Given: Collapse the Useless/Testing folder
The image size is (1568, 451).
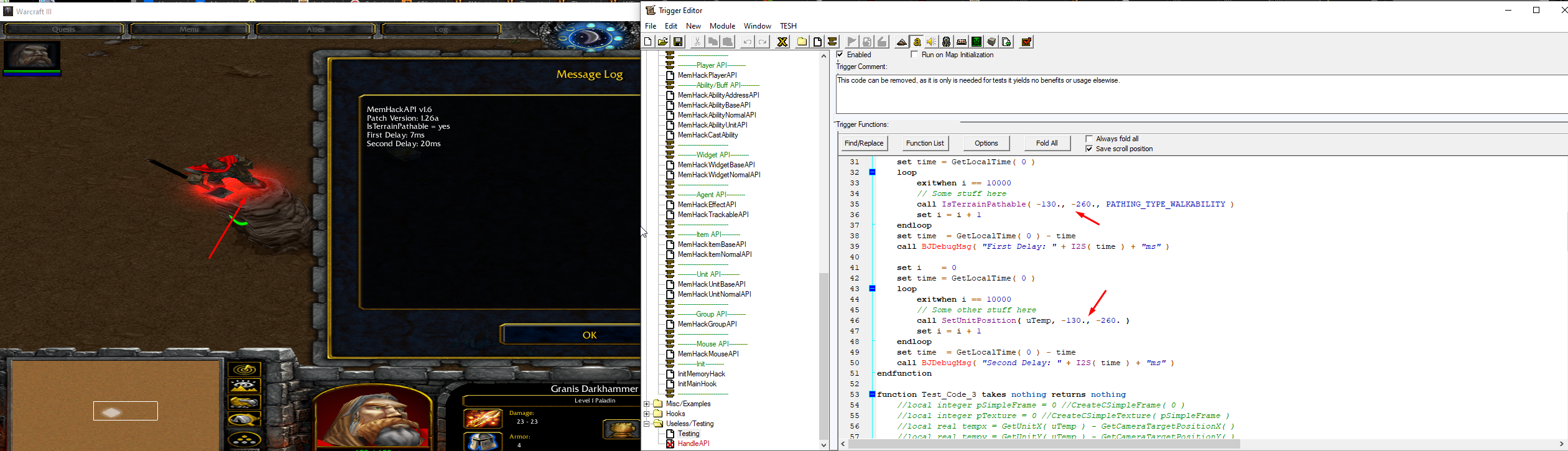Looking at the screenshot, I should [647, 424].
